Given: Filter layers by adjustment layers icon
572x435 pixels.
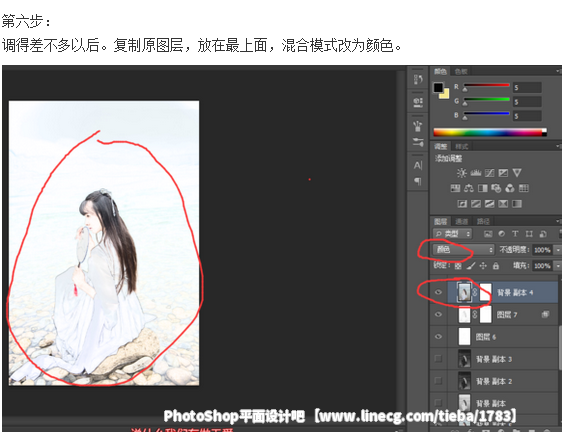Looking at the screenshot, I should point(502,234).
